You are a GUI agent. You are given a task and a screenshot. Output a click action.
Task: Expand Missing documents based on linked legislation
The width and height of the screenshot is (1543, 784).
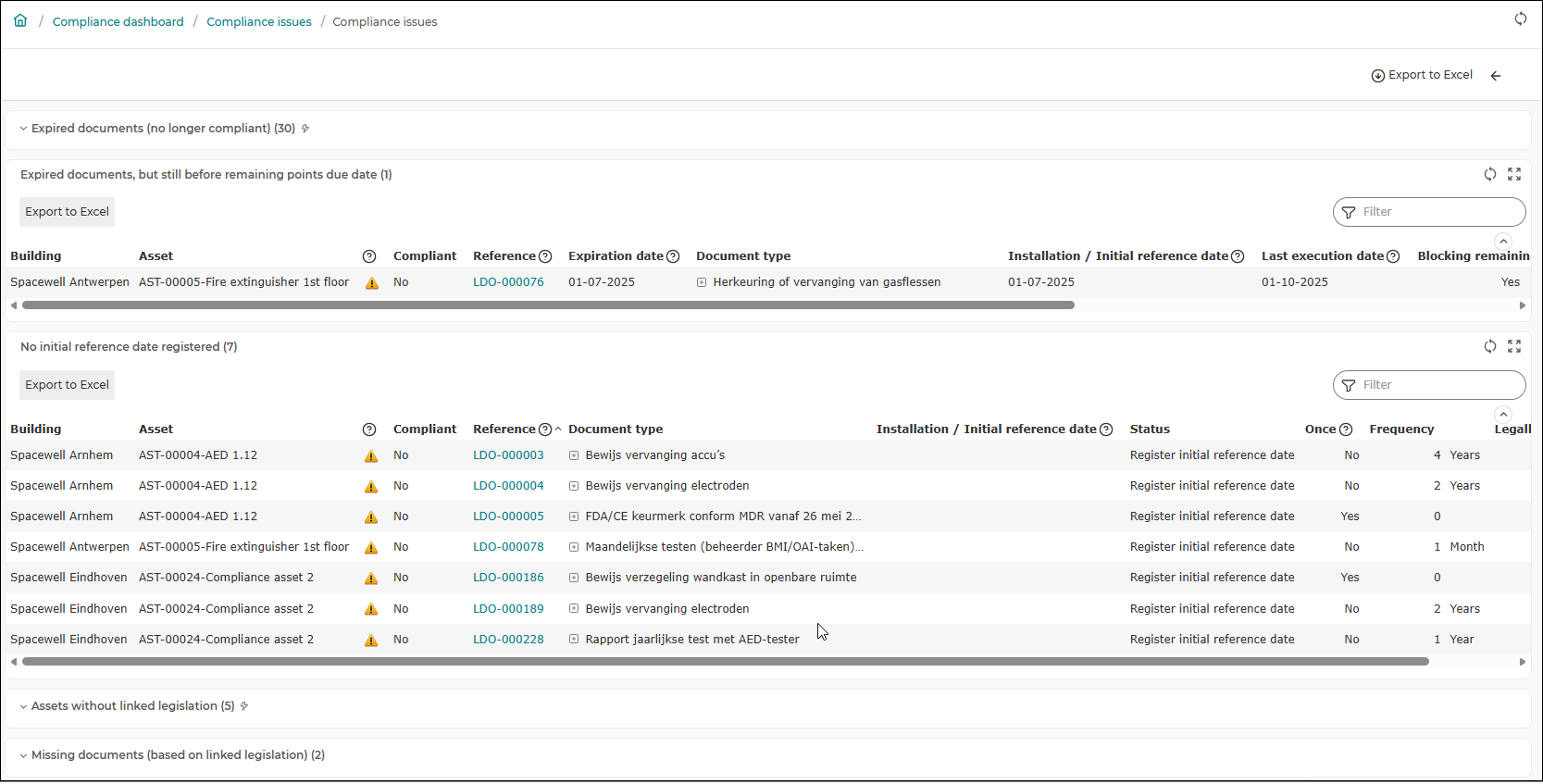click(x=23, y=755)
